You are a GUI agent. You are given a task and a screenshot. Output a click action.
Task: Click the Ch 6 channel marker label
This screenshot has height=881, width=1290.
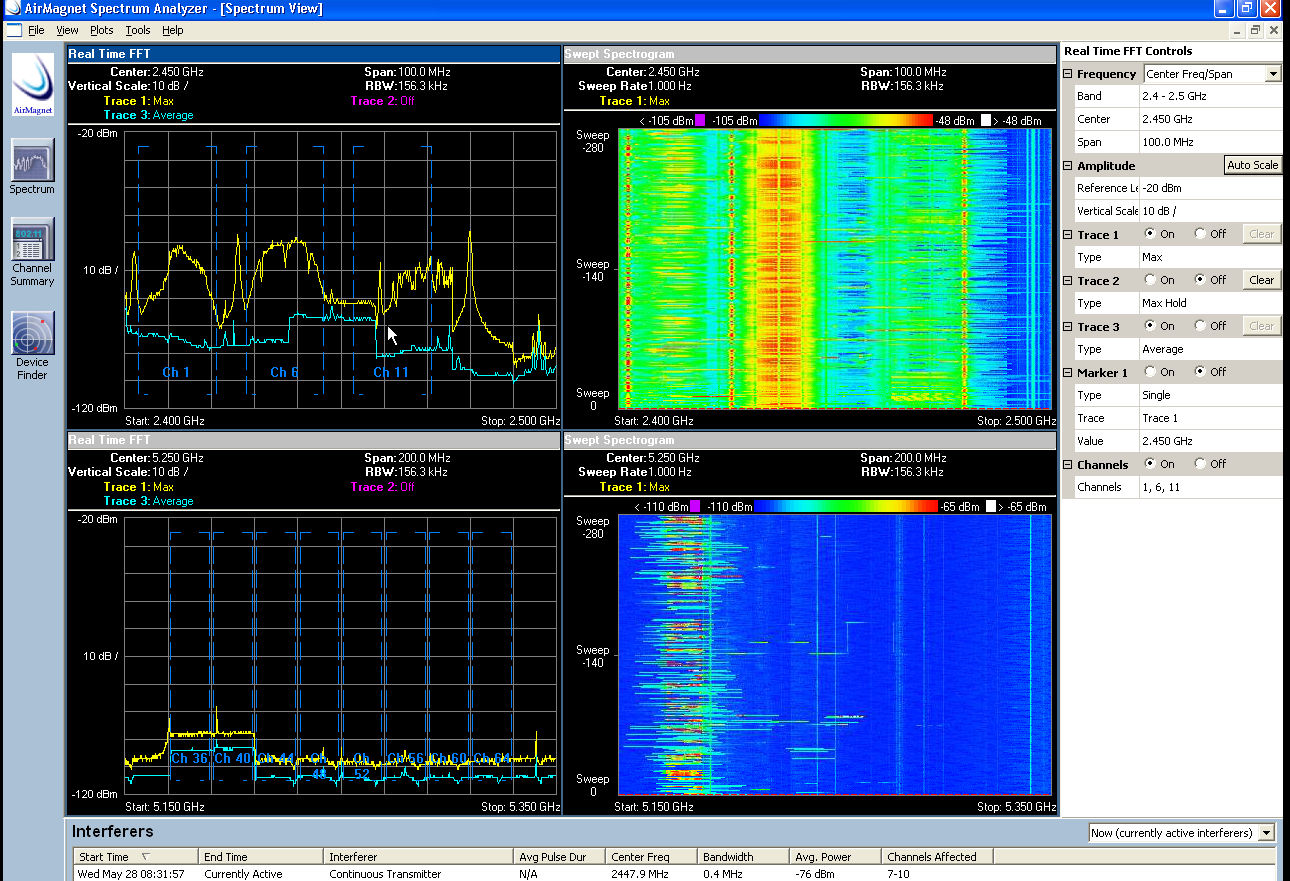pyautogui.click(x=285, y=372)
